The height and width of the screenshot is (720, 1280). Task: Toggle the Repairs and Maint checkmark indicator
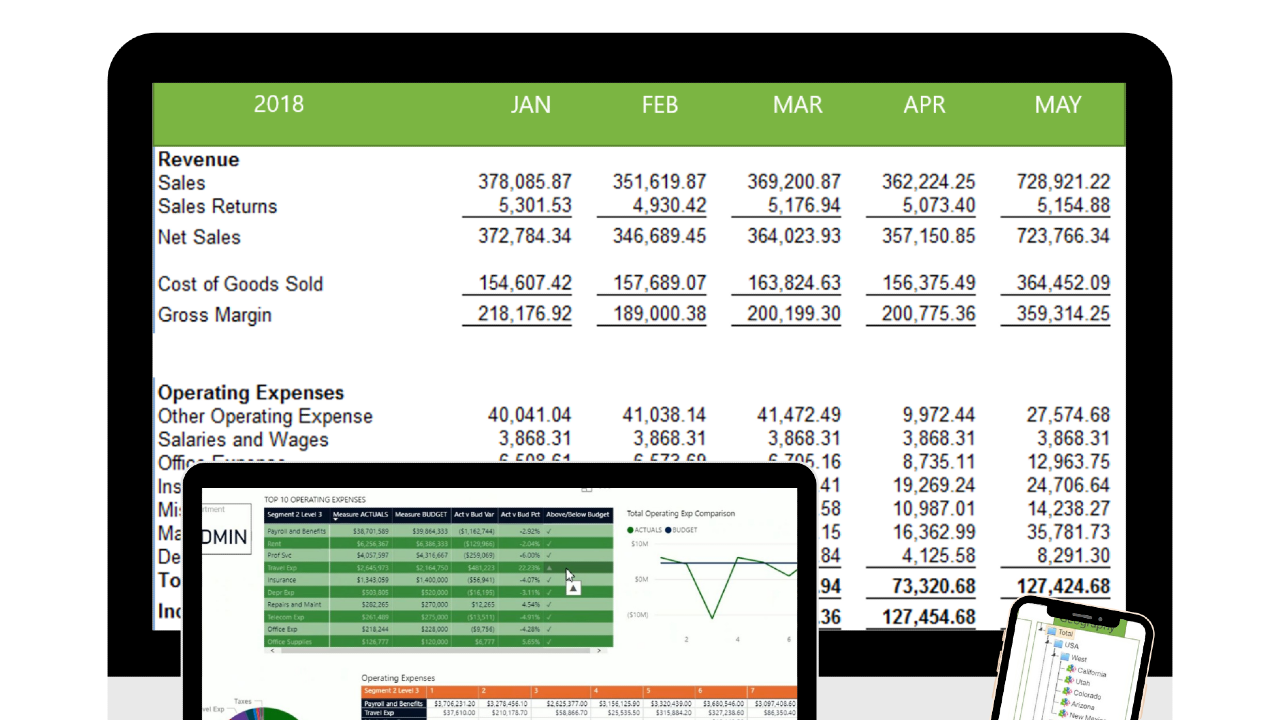point(548,604)
